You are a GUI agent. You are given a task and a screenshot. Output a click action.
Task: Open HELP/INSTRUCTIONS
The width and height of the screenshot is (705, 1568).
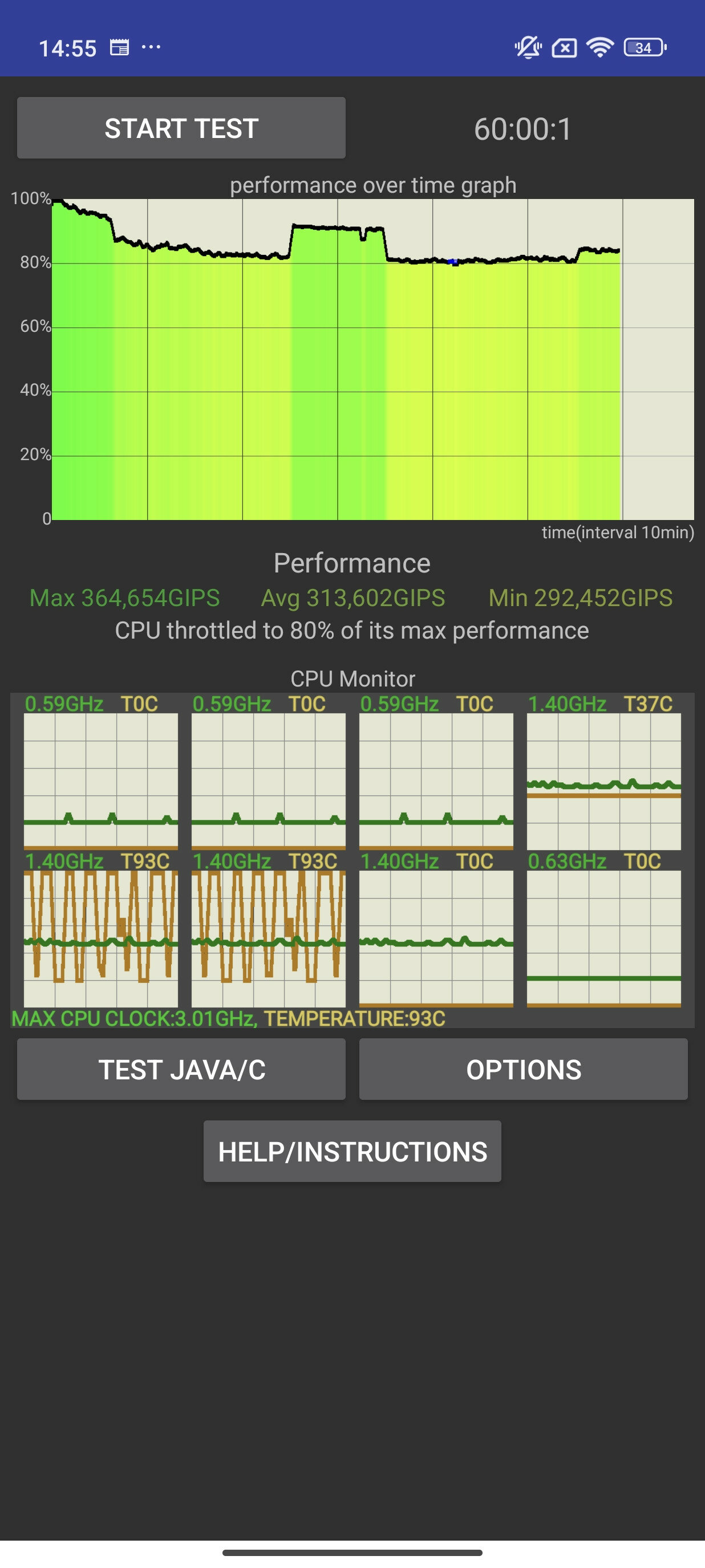(x=352, y=1151)
